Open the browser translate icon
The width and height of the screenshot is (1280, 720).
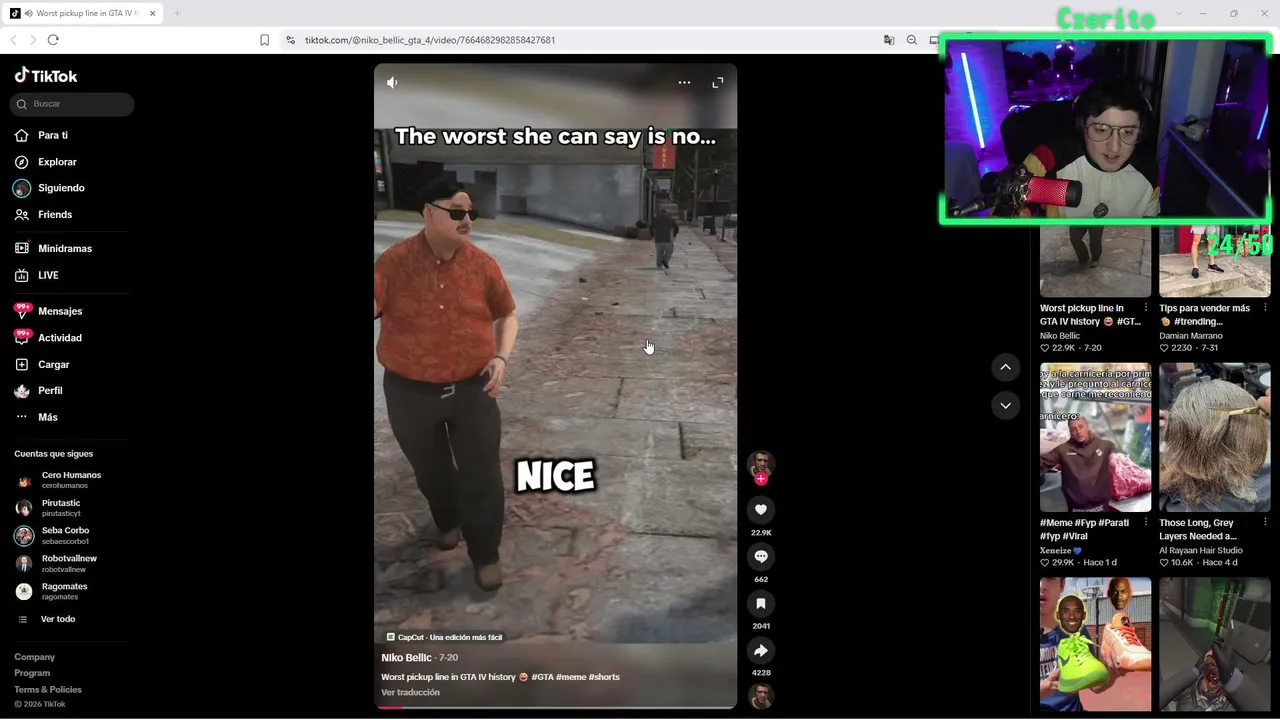[889, 40]
